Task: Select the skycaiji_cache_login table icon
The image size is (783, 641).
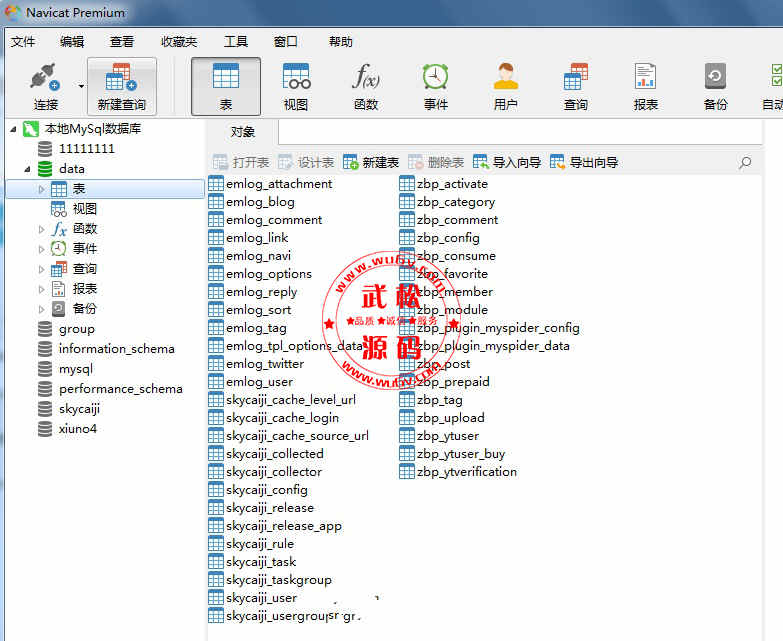Action: (216, 418)
